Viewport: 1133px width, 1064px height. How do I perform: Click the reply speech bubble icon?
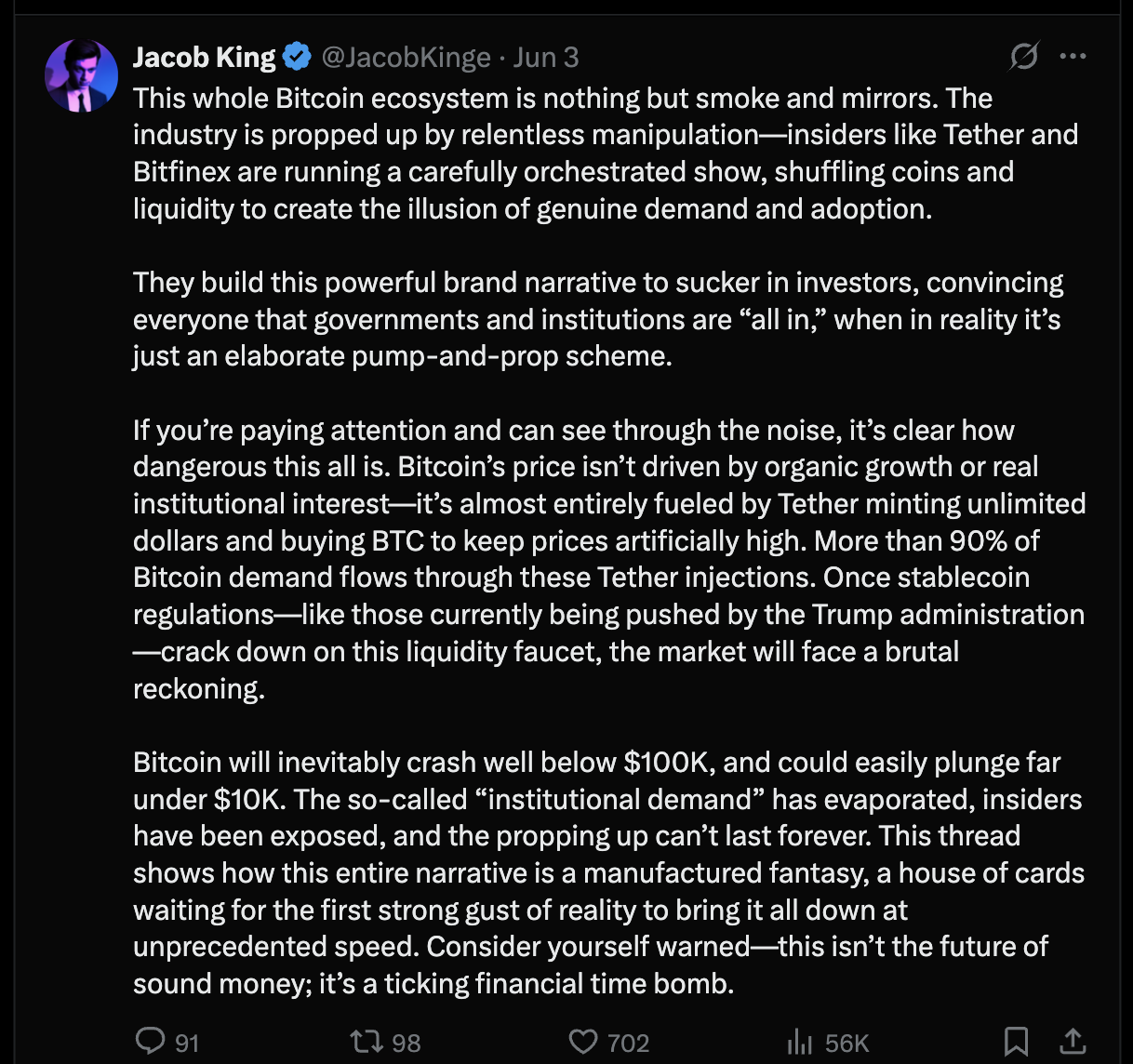click(150, 1041)
